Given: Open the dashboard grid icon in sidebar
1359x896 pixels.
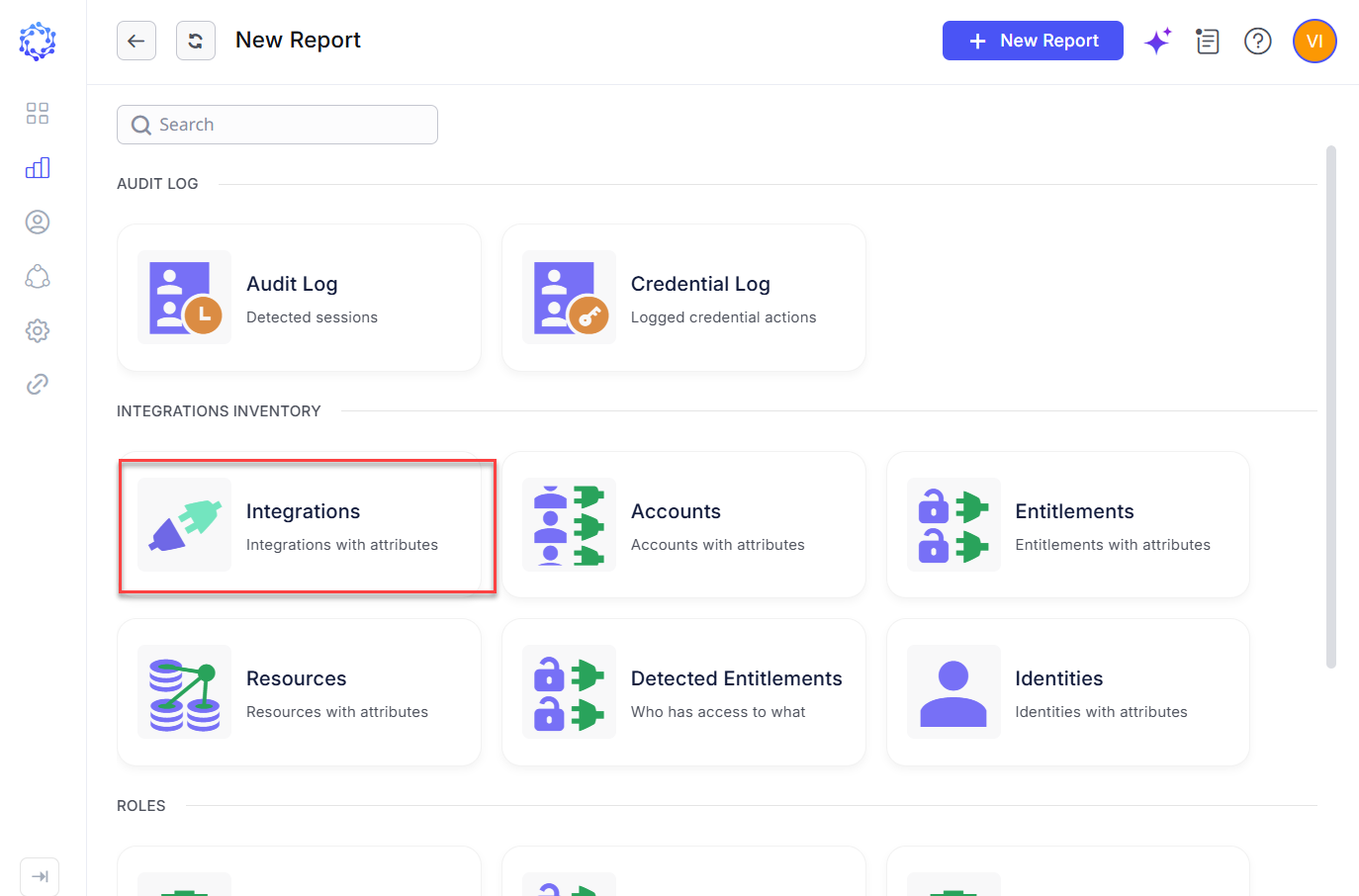Looking at the screenshot, I should [x=38, y=114].
